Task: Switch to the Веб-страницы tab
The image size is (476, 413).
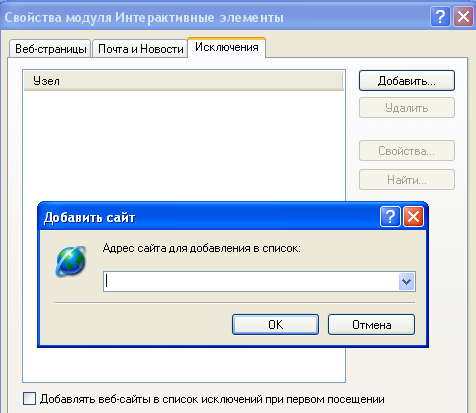Action: tap(50, 49)
